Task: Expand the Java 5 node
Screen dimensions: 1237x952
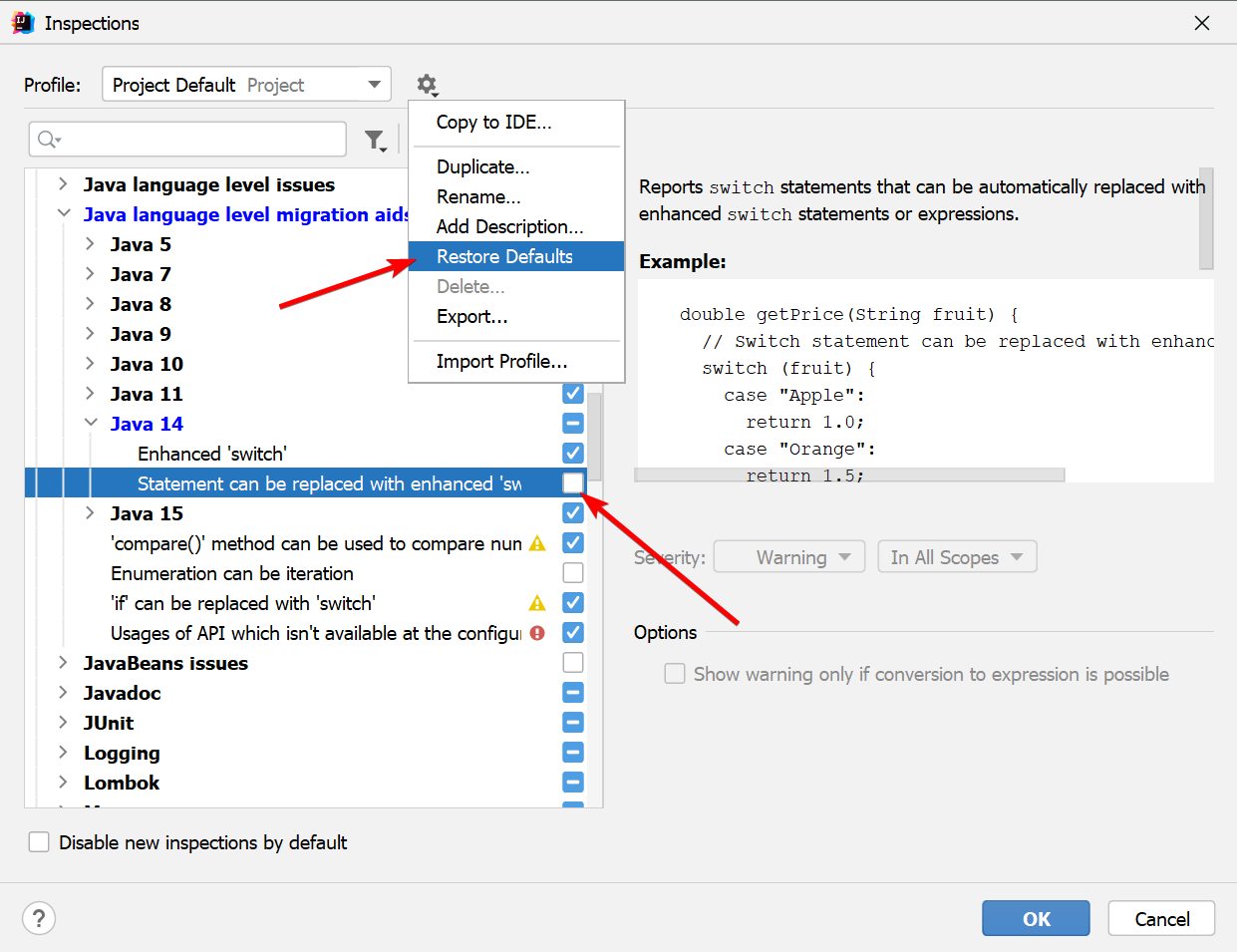Action: pyautogui.click(x=90, y=244)
